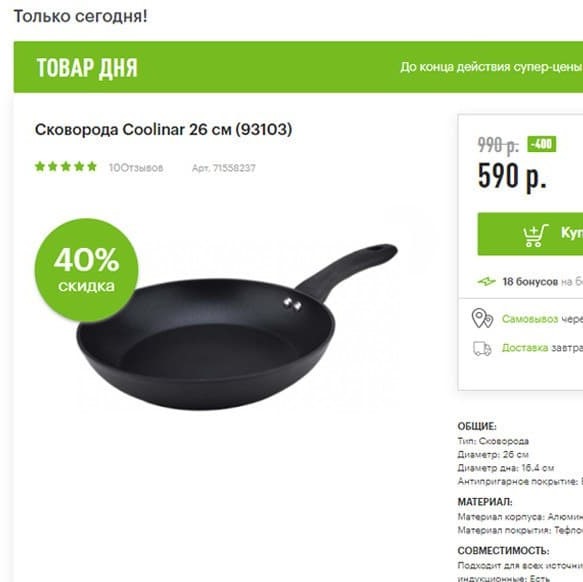This screenshot has height=582, width=583.
Task: Click the fifth green rating star
Action: [92, 167]
